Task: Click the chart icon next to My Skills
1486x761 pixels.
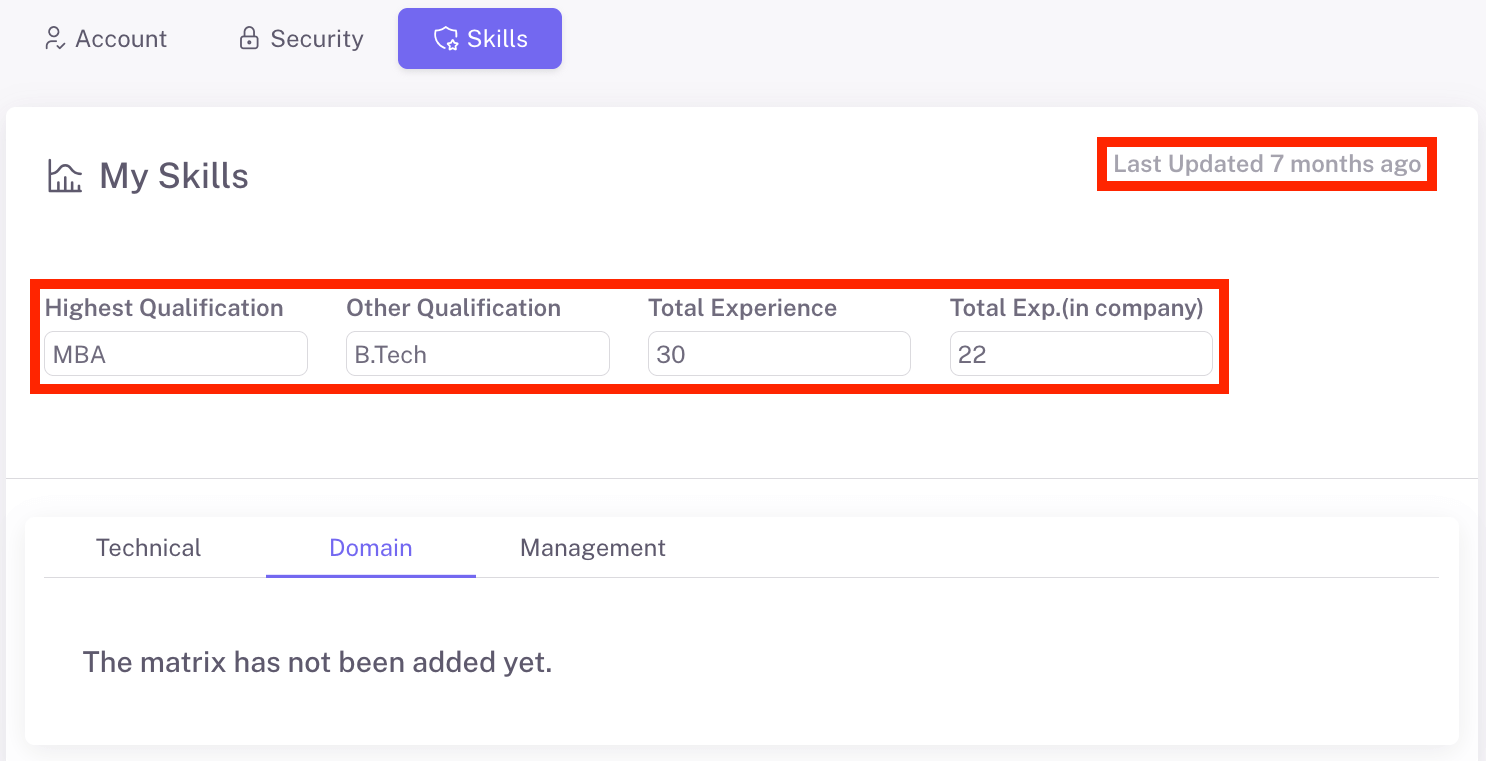Action: click(x=65, y=176)
